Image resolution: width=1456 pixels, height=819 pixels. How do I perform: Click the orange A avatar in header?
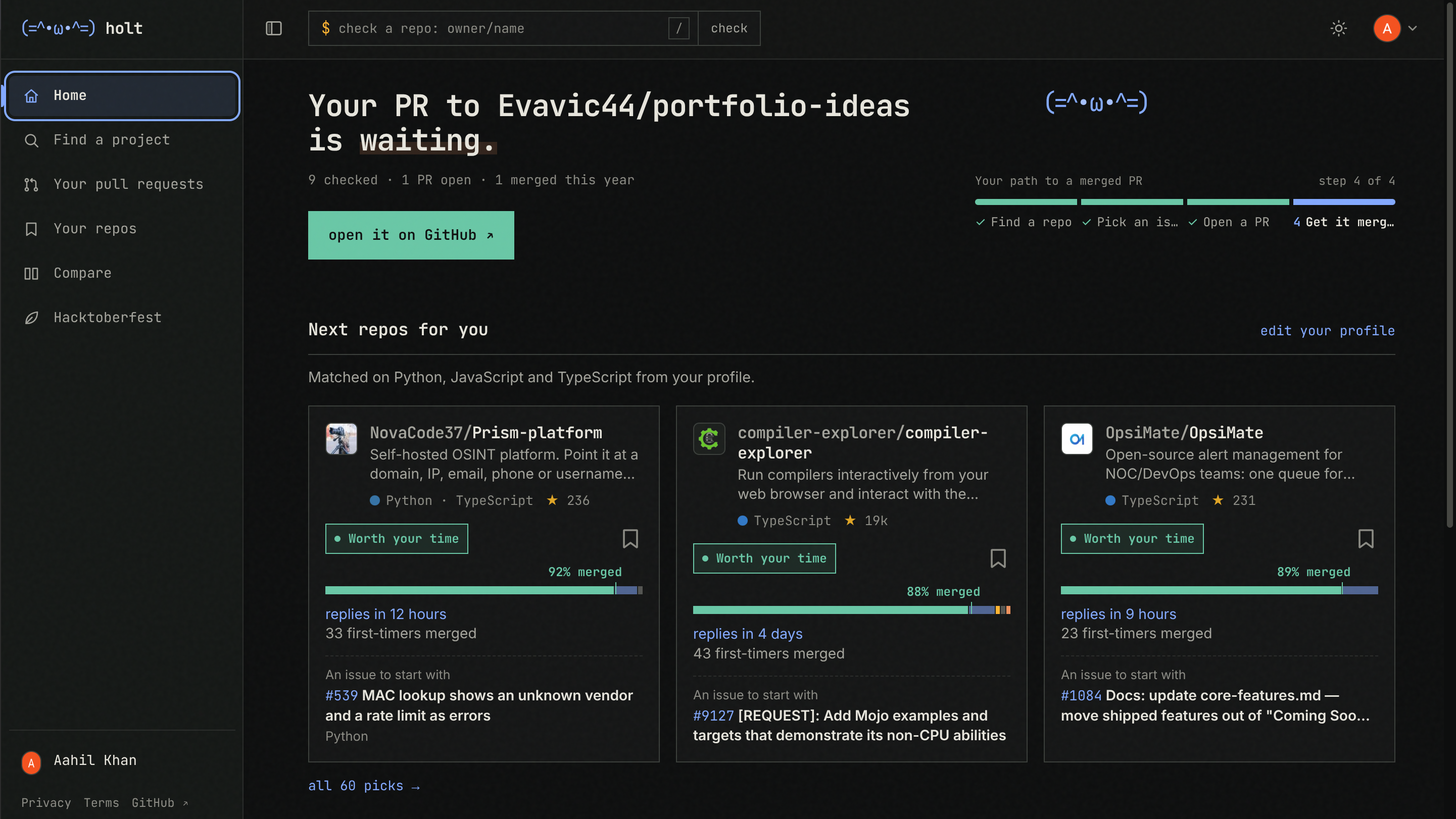coord(1386,28)
